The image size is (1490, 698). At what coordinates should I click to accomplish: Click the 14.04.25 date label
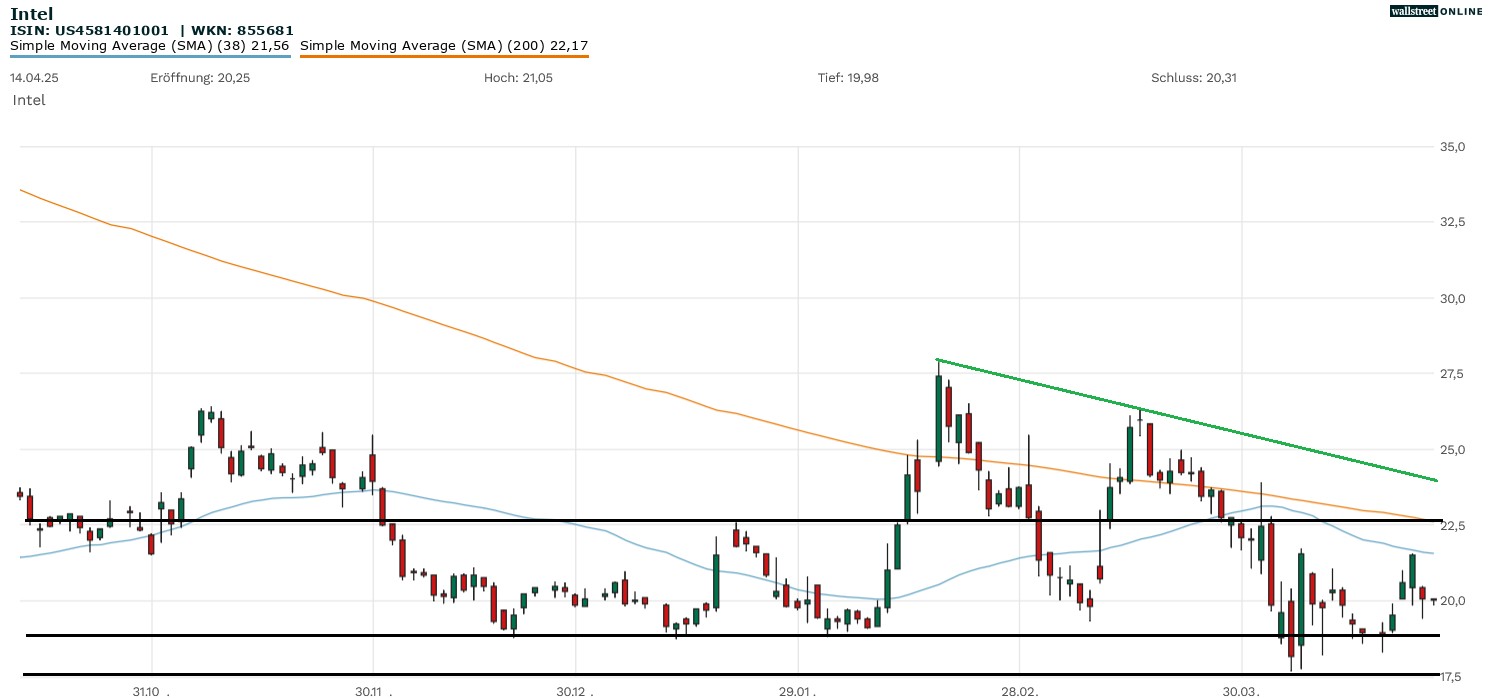point(30,78)
